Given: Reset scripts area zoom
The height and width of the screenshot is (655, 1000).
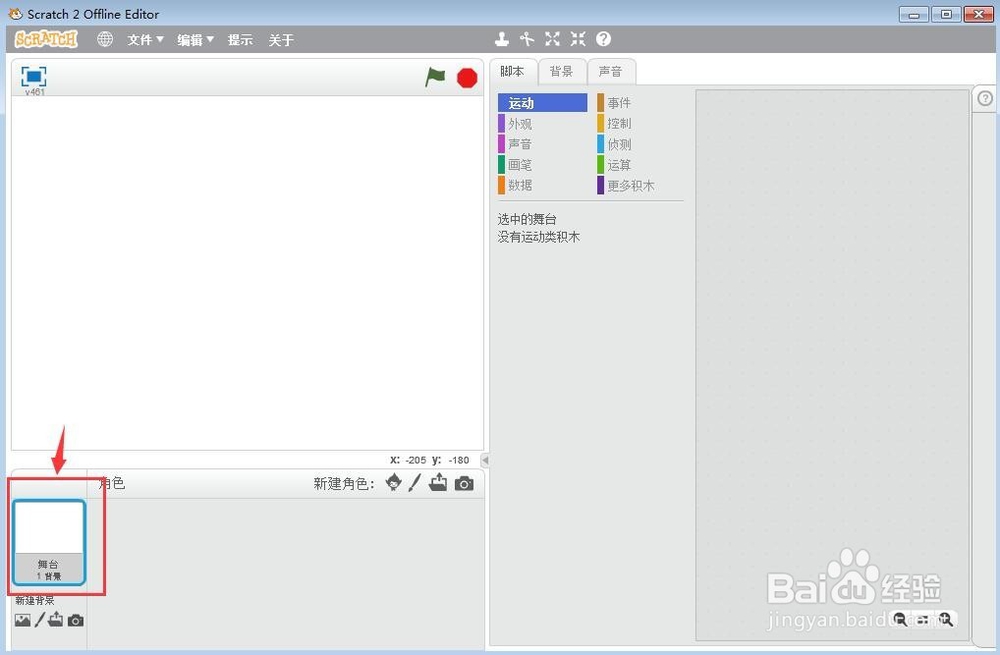Looking at the screenshot, I should tap(923, 619).
